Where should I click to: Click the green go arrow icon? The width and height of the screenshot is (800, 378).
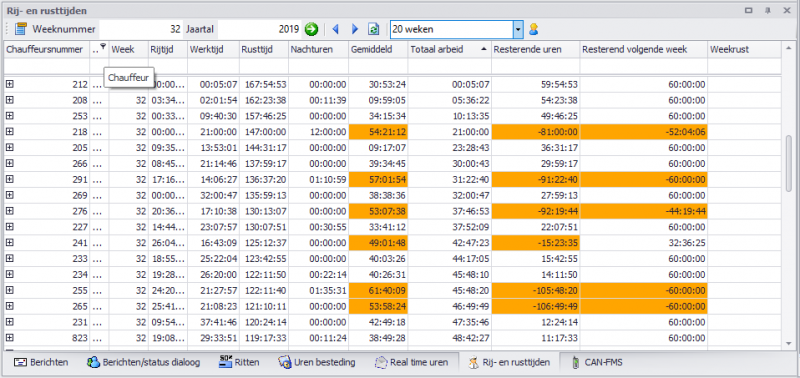tap(311, 30)
